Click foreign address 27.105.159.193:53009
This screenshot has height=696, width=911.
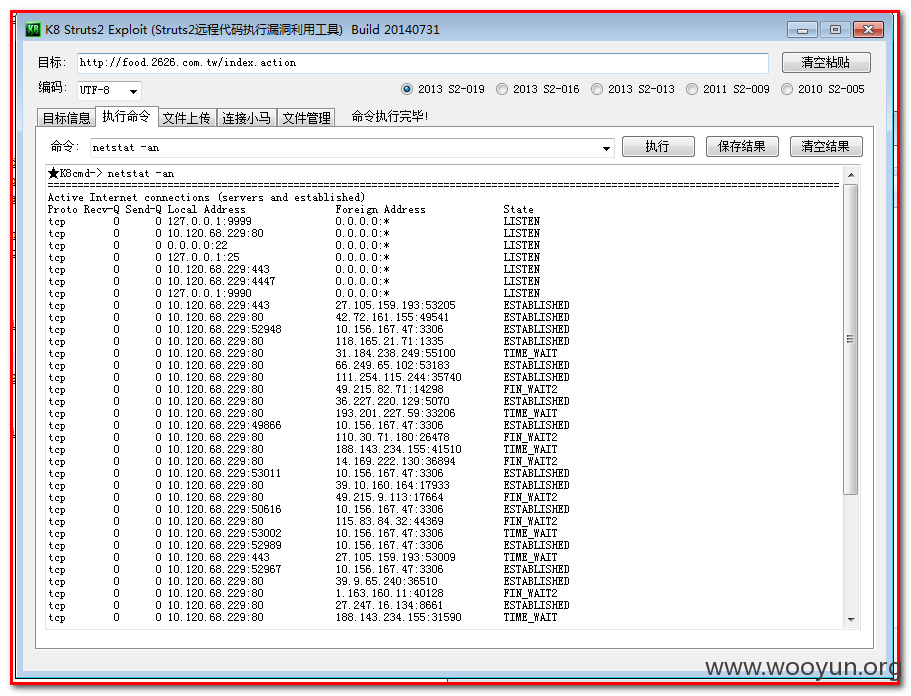click(x=396, y=558)
